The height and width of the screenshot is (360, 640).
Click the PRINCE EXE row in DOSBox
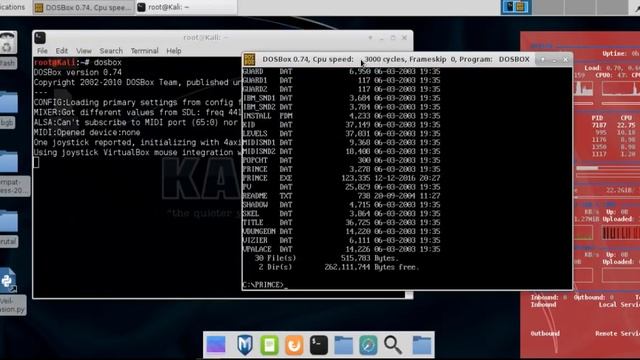(x=341, y=178)
